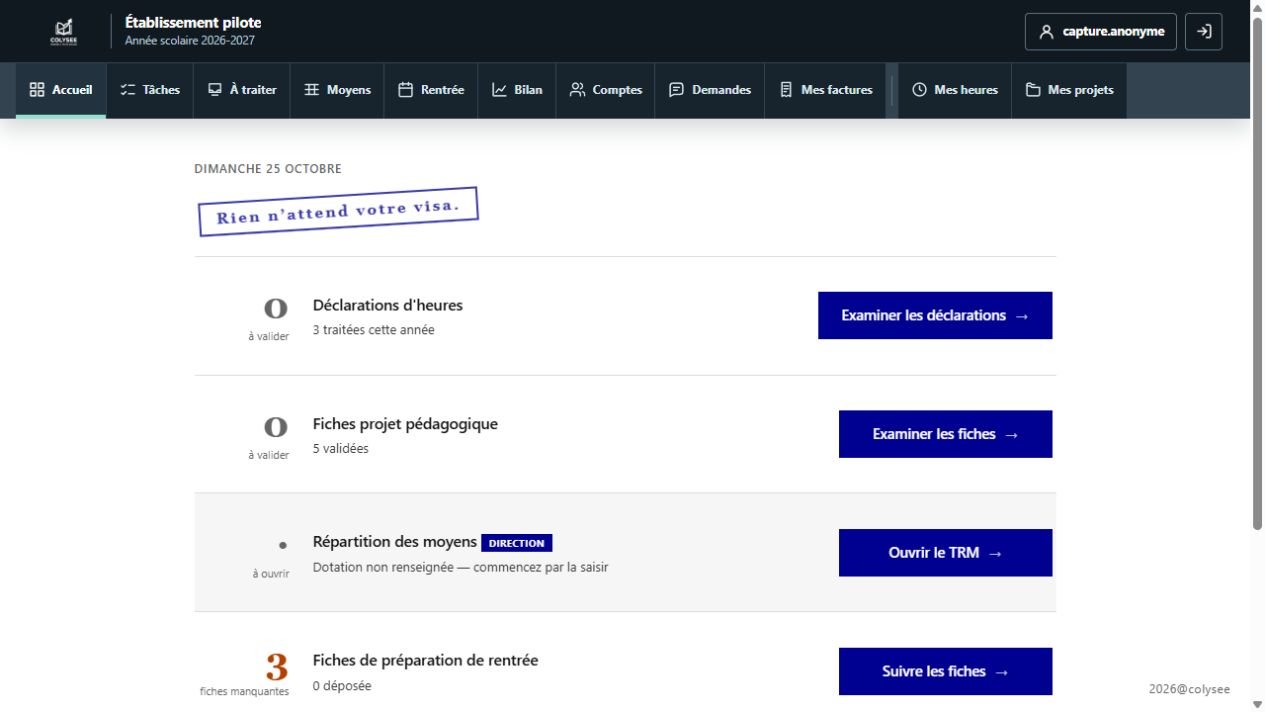Click the 'DIMANCHE 25 OCTOBRE' date label

(x=268, y=169)
